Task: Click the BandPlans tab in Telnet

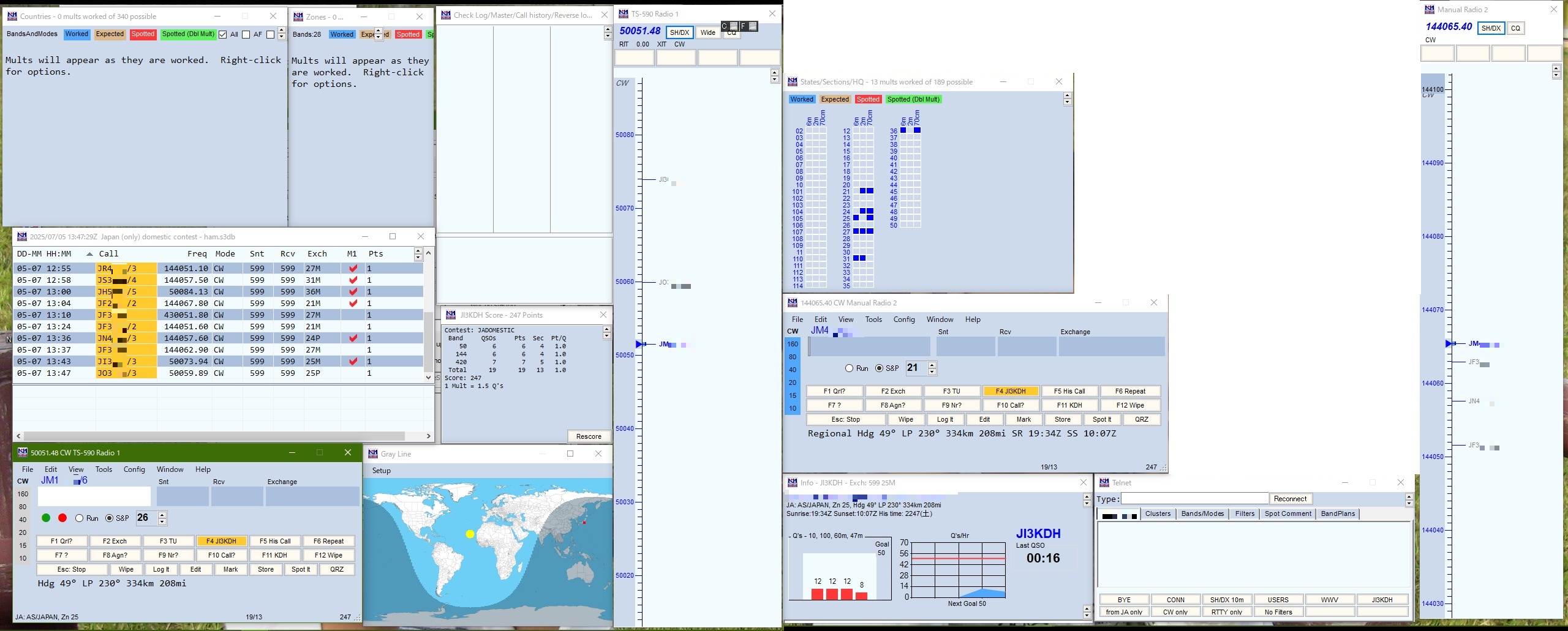Action: tap(1338, 513)
